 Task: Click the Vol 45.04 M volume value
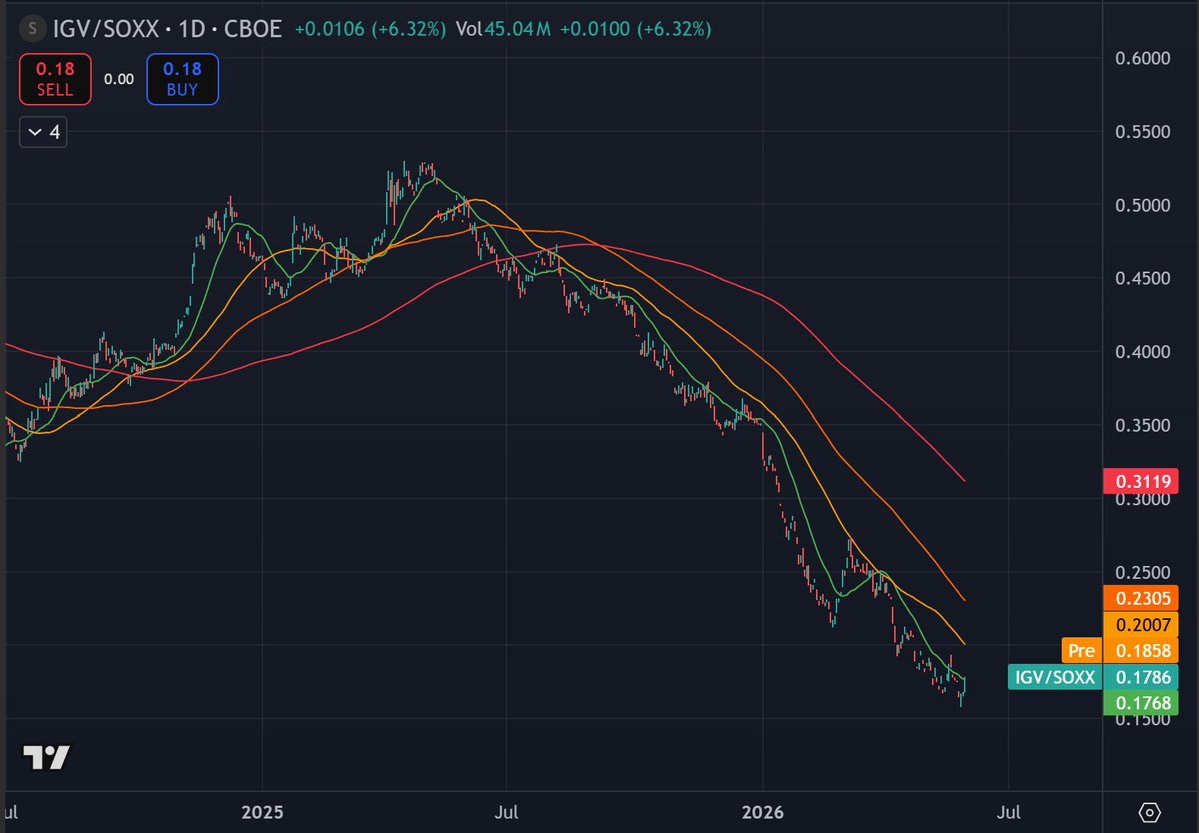click(x=503, y=29)
